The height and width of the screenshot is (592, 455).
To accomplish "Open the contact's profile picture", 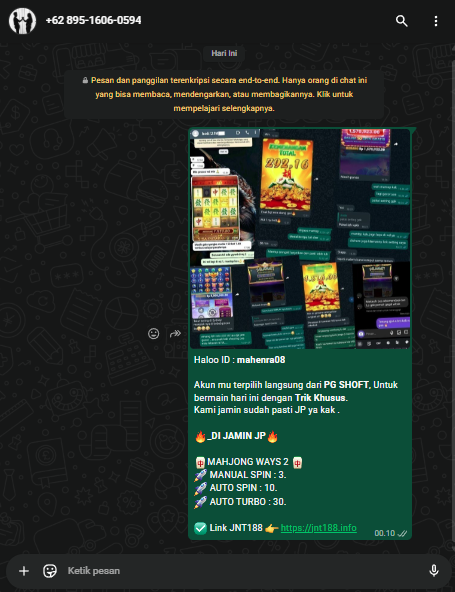I will [22, 21].
